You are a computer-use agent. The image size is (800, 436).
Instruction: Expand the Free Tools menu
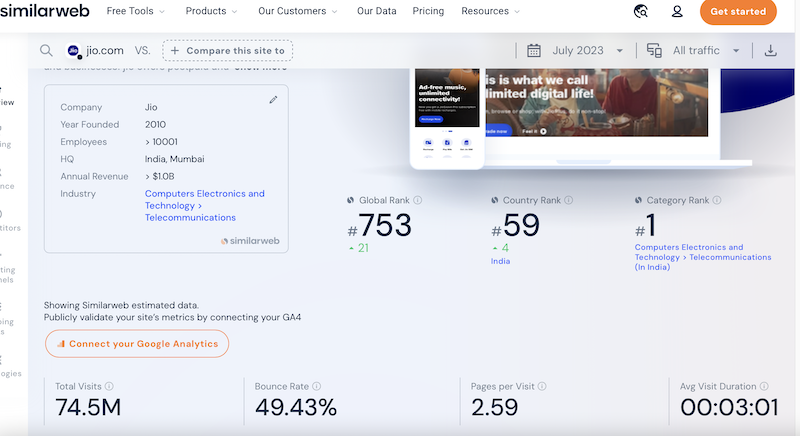[x=137, y=12]
